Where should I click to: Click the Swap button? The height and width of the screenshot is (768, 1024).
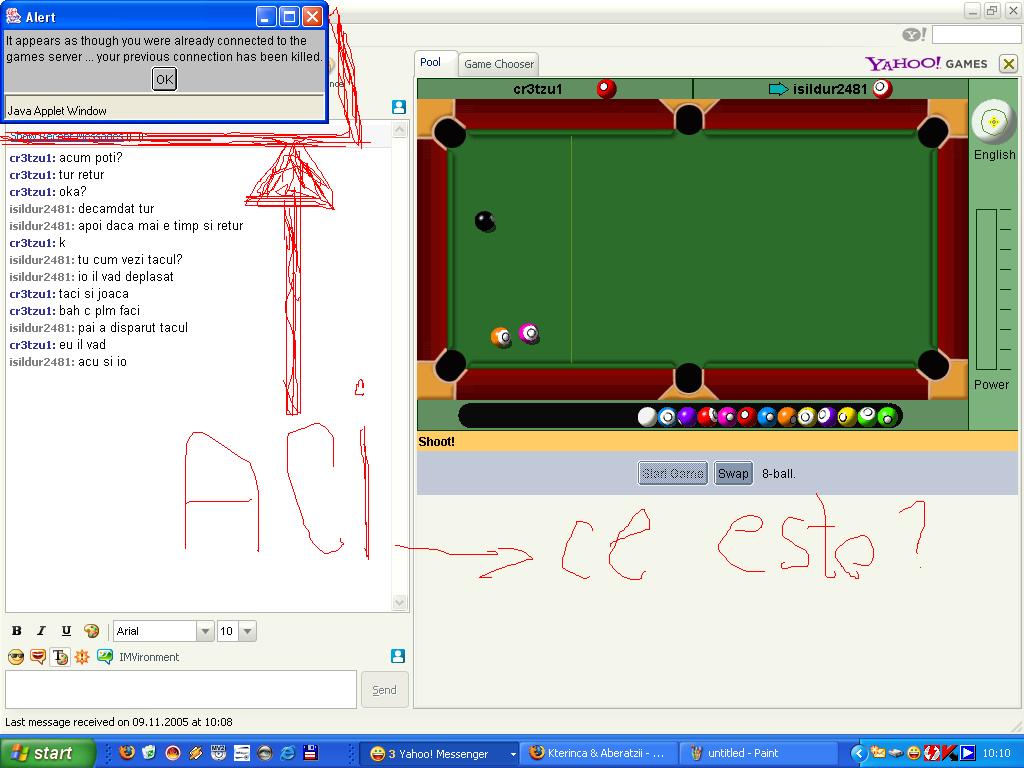(x=733, y=473)
